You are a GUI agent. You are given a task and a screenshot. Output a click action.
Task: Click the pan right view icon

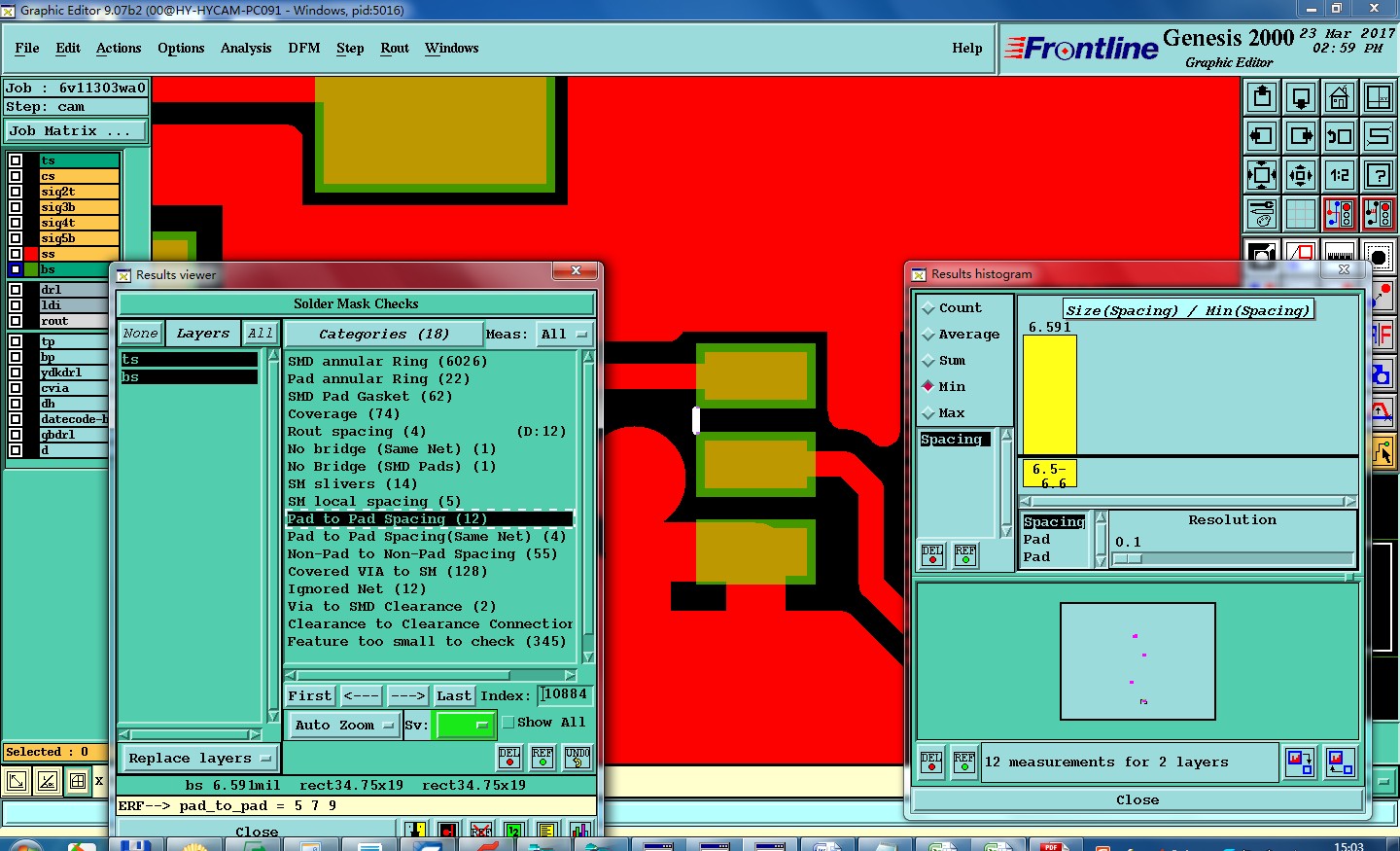tap(1301, 136)
